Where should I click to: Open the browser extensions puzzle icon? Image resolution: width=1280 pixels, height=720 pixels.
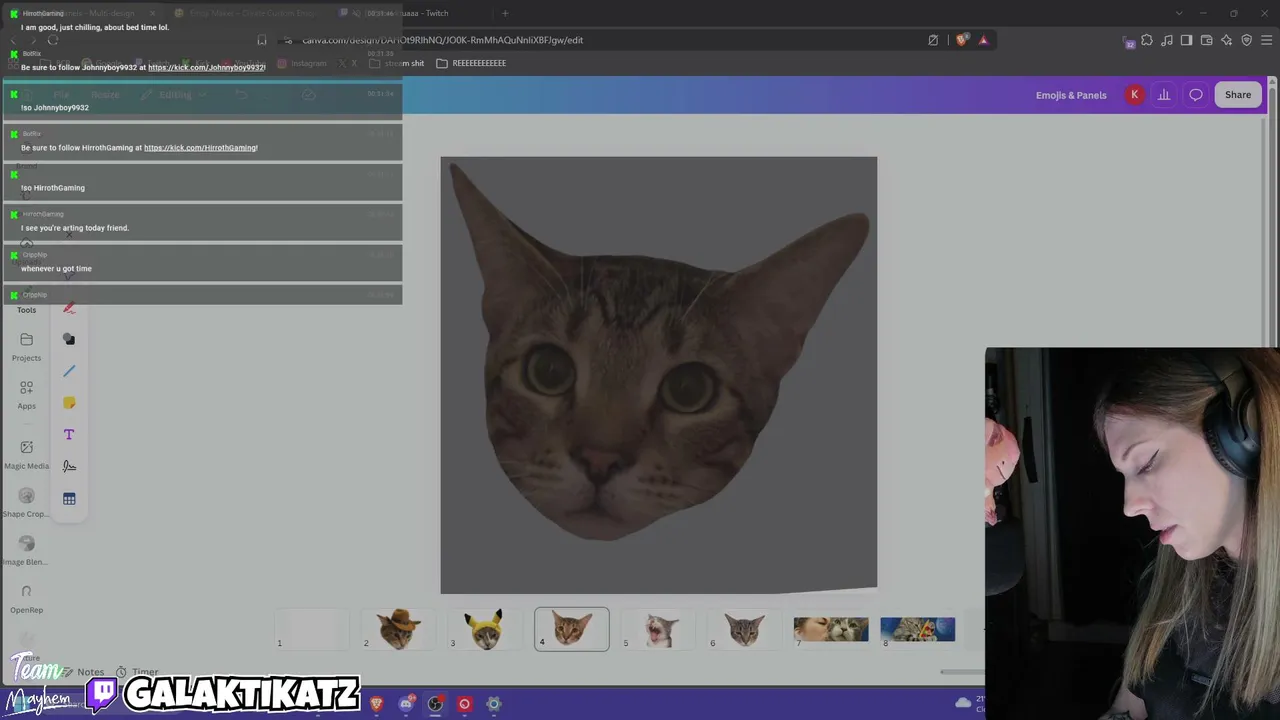(x=1147, y=40)
